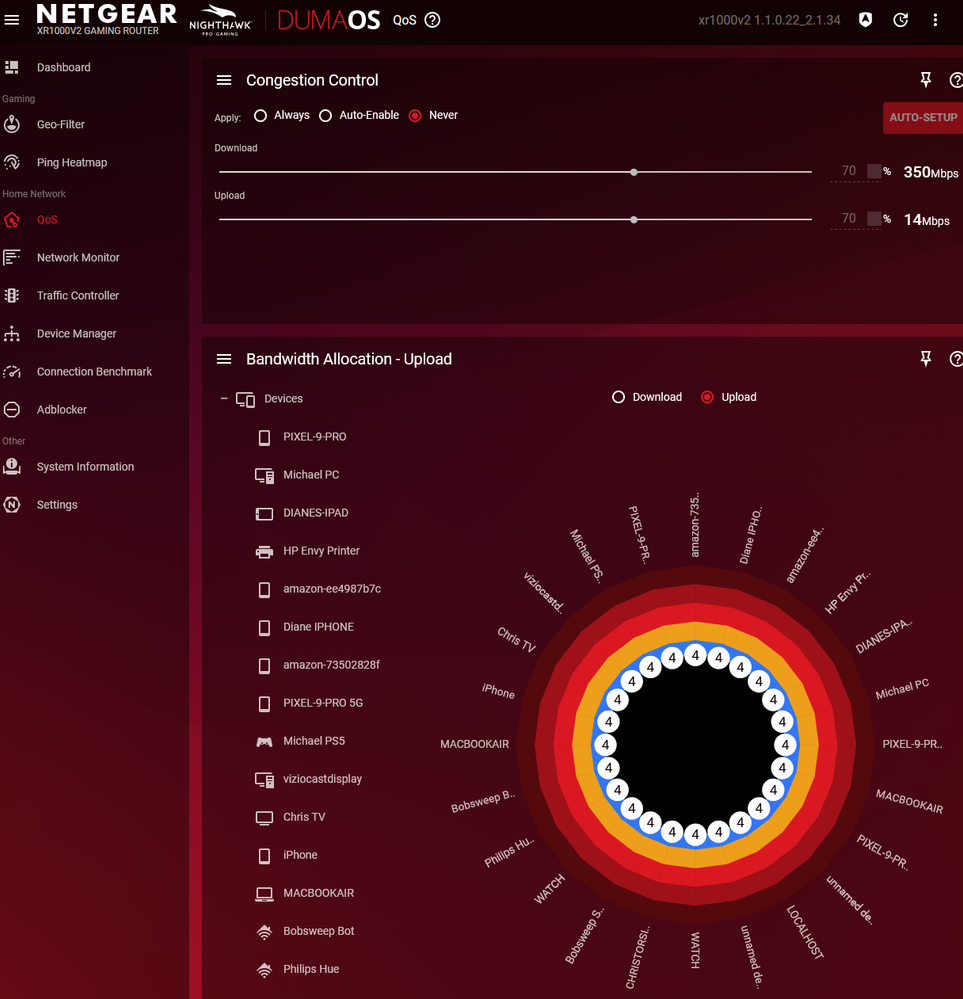Click the LOCALHOST label on wheel
Viewport: 963px width, 999px height.
click(805, 932)
